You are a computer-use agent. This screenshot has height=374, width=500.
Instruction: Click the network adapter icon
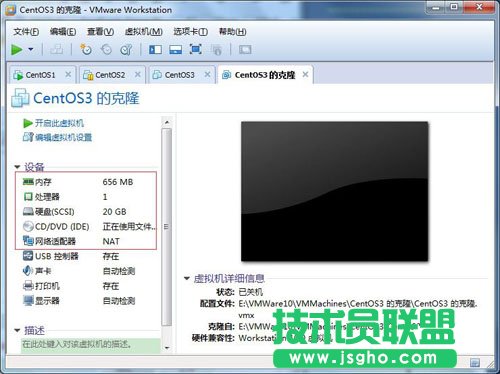[28, 241]
